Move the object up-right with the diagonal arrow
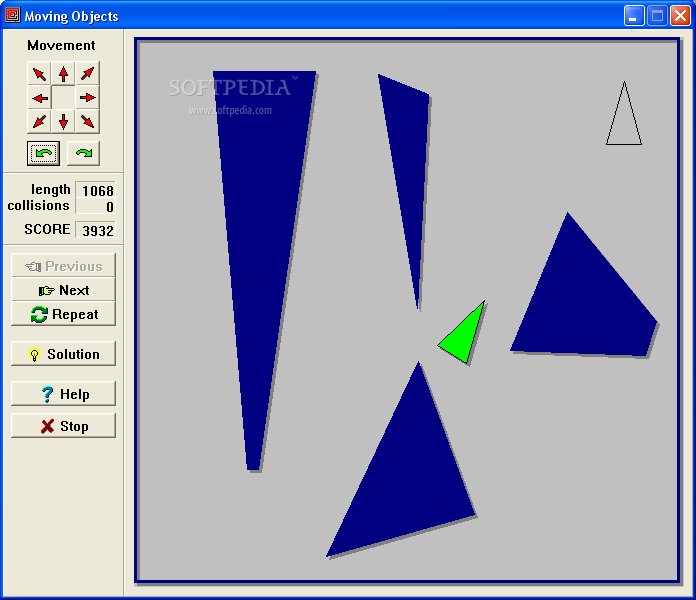This screenshot has width=696, height=600. pos(87,74)
